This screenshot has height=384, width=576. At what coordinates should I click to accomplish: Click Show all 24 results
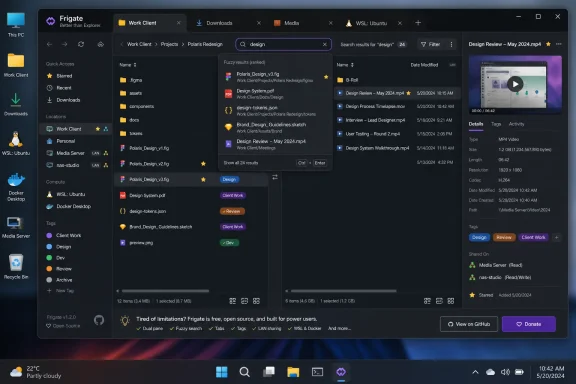click(241, 163)
